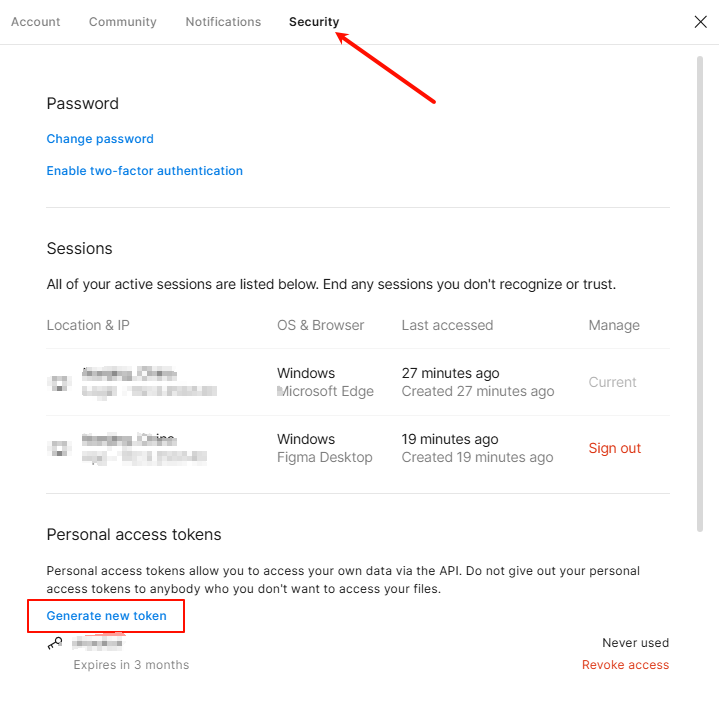The width and height of the screenshot is (719, 716).
Task: Sign out of the Figma Desktop session
Action: pyautogui.click(x=614, y=448)
